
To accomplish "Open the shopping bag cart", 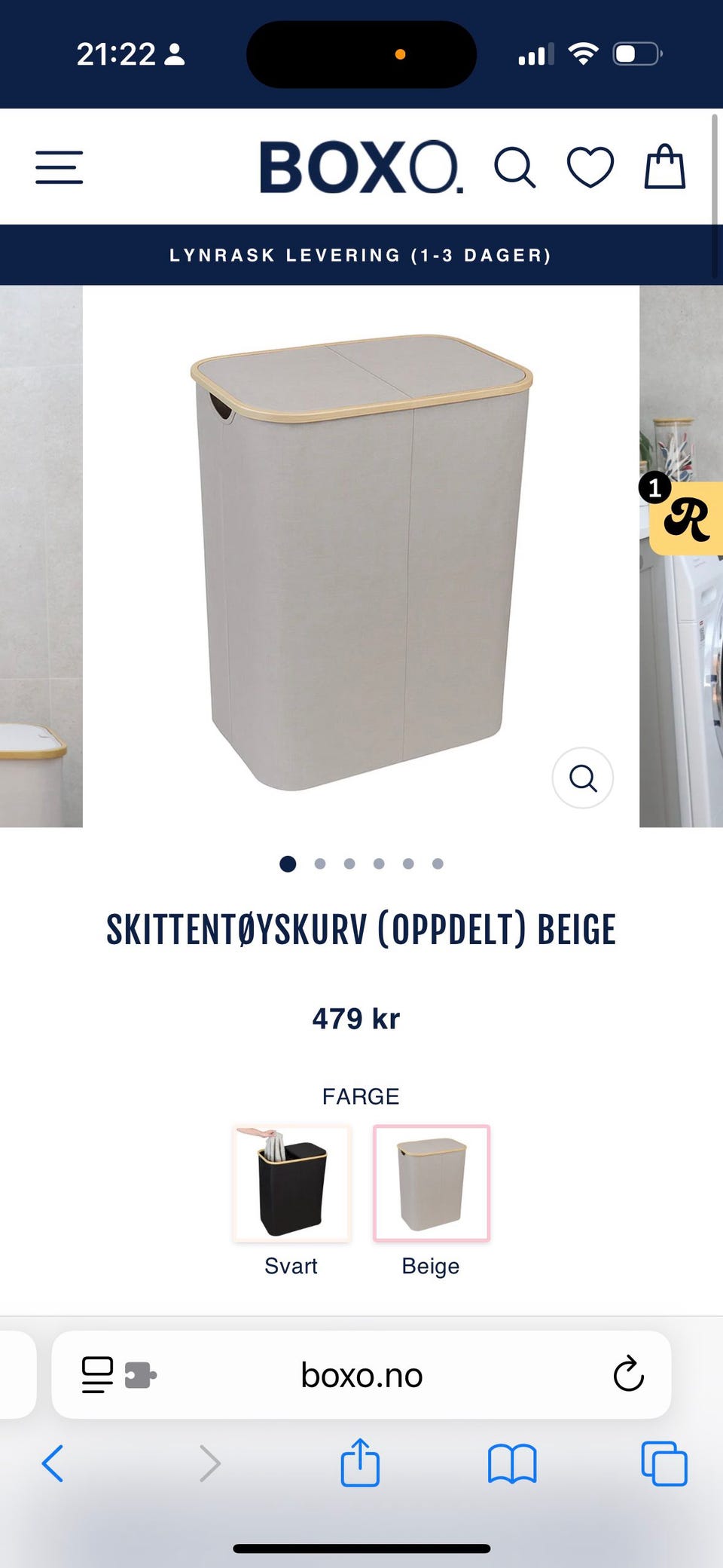I will tap(665, 166).
